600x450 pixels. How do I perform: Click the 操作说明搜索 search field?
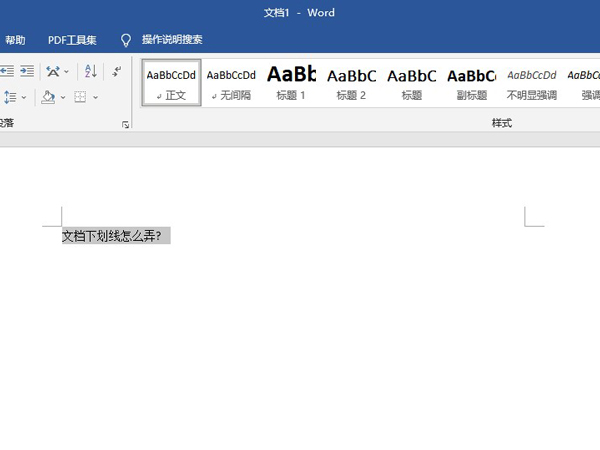[x=172, y=40]
